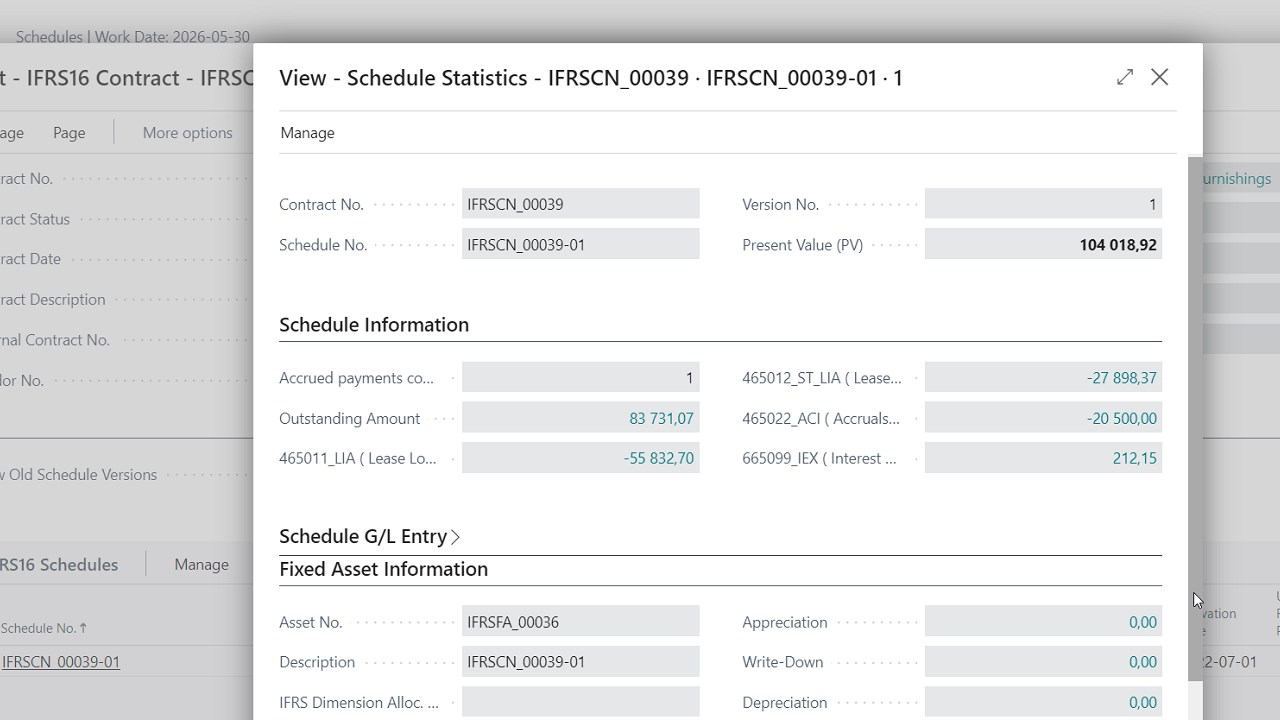This screenshot has width=1280, height=720.
Task: Close the Schedule Statistics dialog
Action: click(1159, 77)
